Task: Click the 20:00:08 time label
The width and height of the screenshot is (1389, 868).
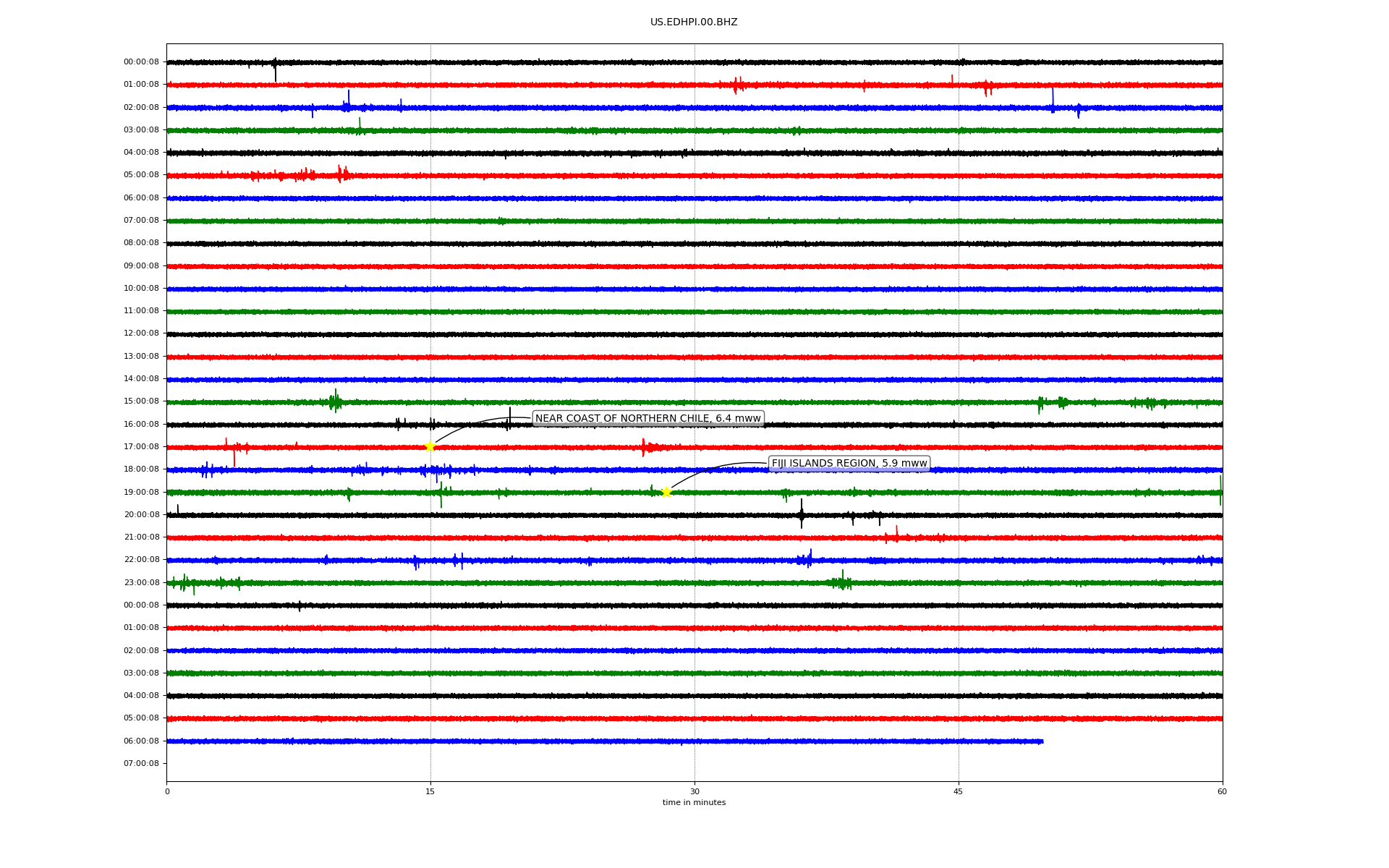Action: point(141,515)
